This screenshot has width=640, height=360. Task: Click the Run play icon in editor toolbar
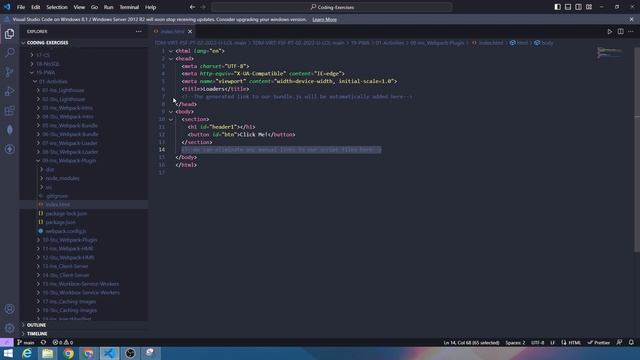pos(609,31)
